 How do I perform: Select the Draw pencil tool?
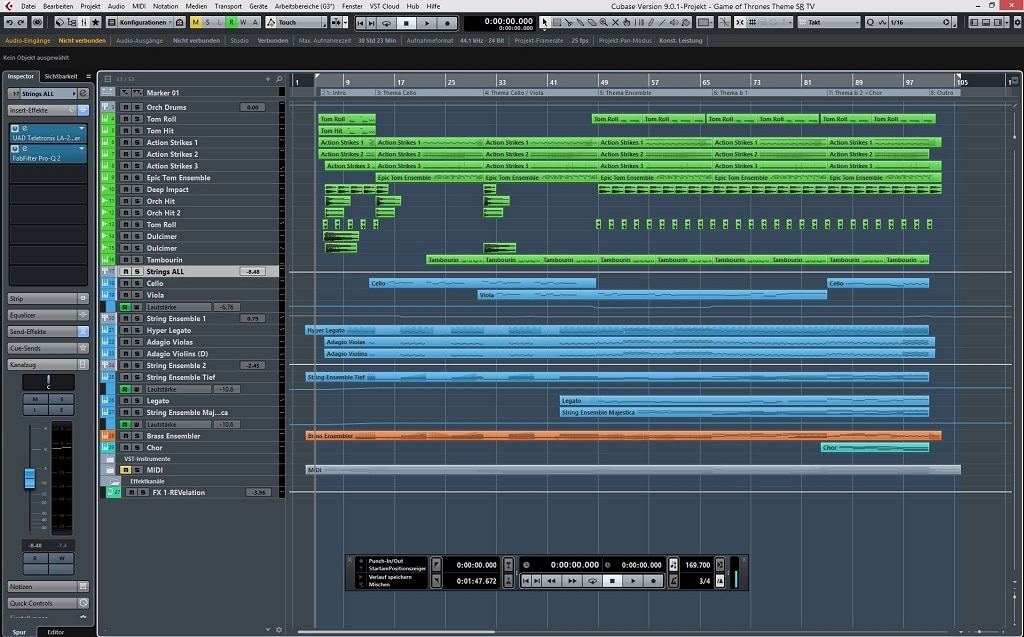tap(650, 22)
